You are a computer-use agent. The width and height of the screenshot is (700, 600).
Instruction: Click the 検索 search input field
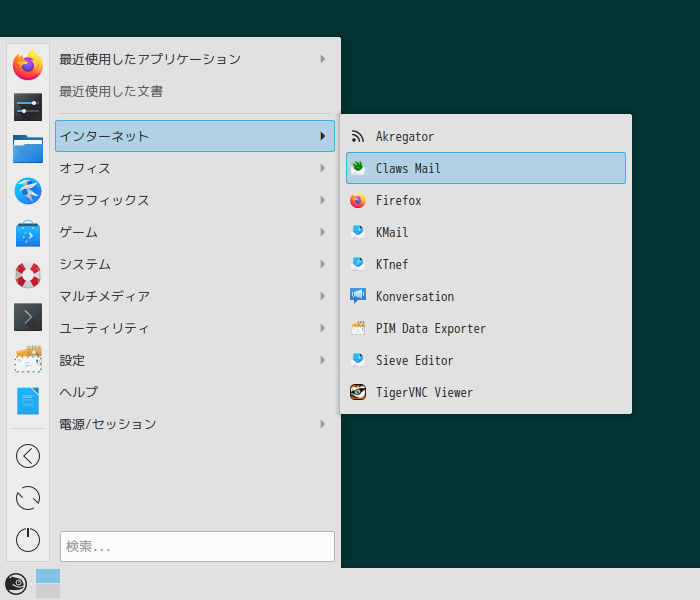[197, 546]
